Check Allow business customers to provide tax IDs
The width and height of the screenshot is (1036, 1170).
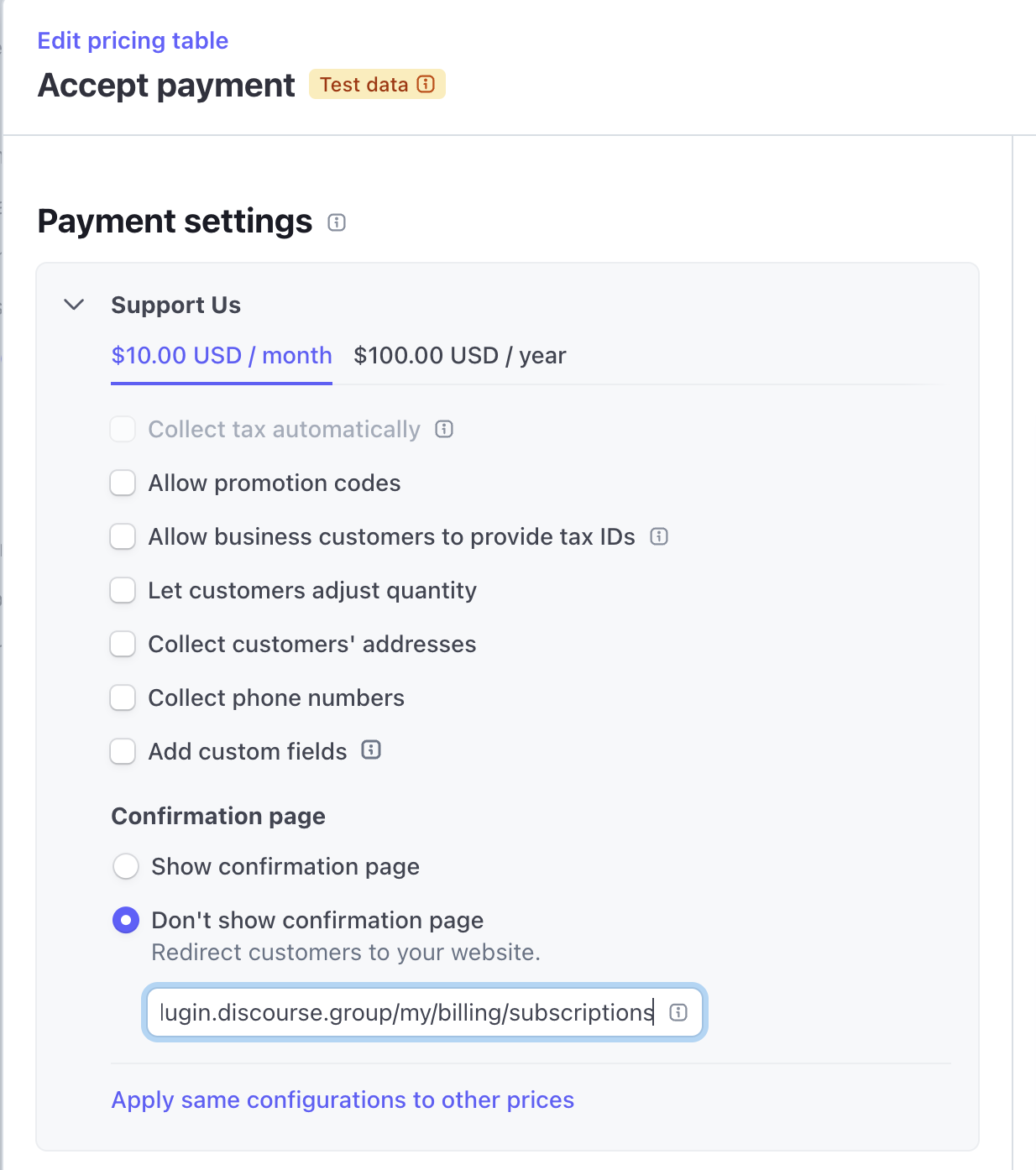coord(123,537)
